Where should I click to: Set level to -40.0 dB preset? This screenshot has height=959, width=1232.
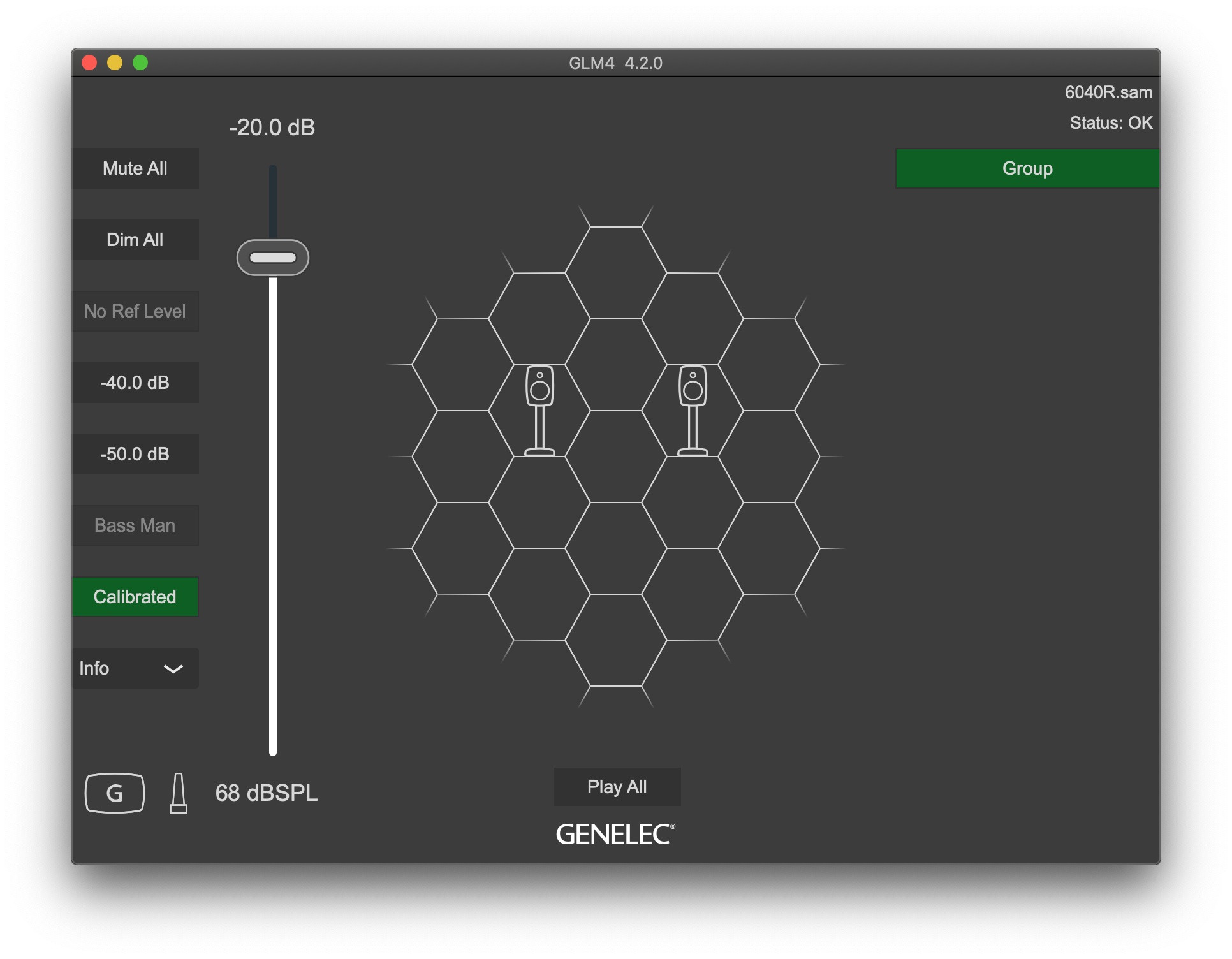(x=135, y=383)
